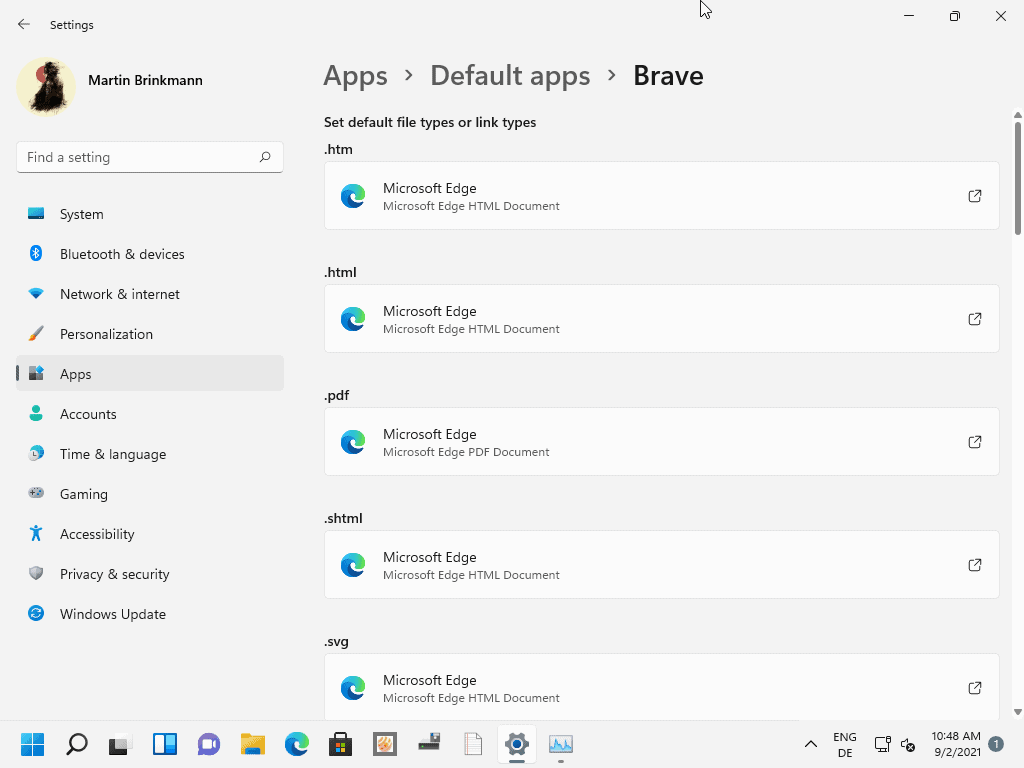Click the back arrow in Settings
Image resolution: width=1024 pixels, height=768 pixels.
[22, 24]
